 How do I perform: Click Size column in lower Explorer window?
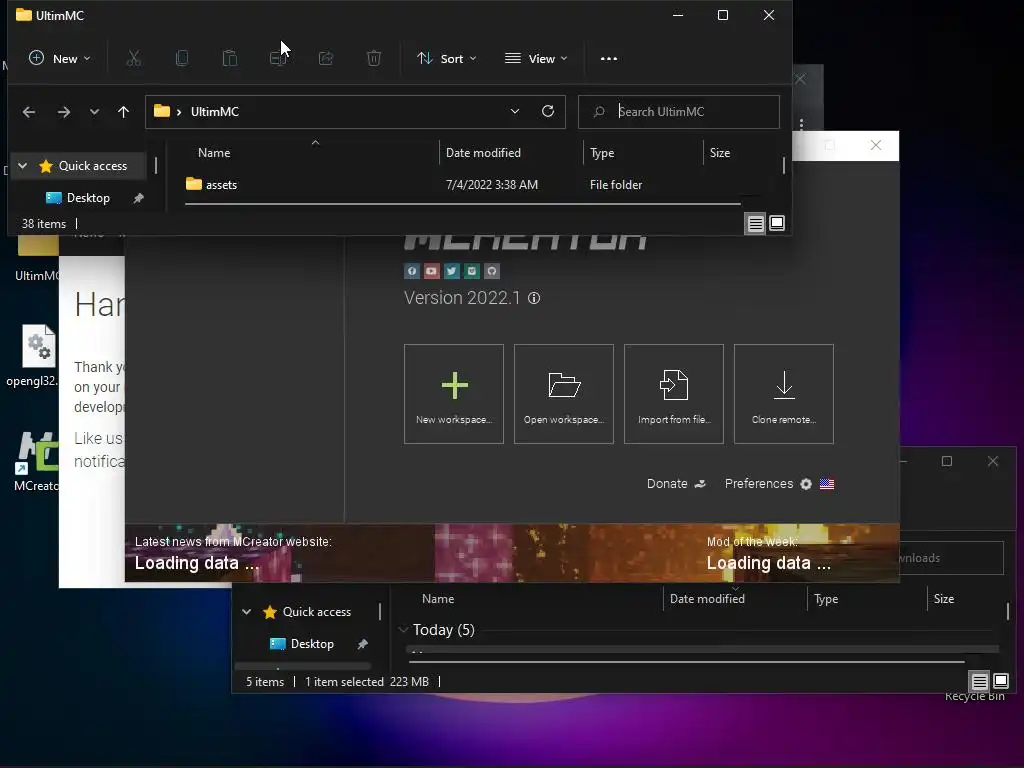pyautogui.click(x=944, y=599)
